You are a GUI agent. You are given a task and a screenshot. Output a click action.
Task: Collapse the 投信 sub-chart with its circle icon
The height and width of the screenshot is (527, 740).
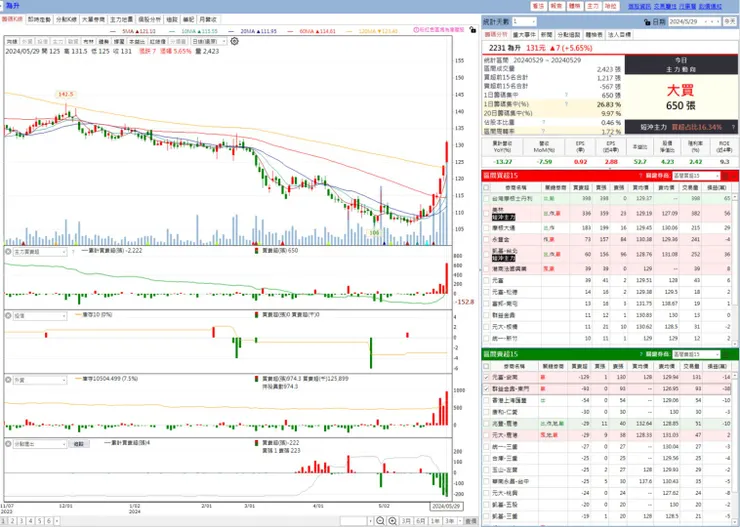[x=8, y=316]
